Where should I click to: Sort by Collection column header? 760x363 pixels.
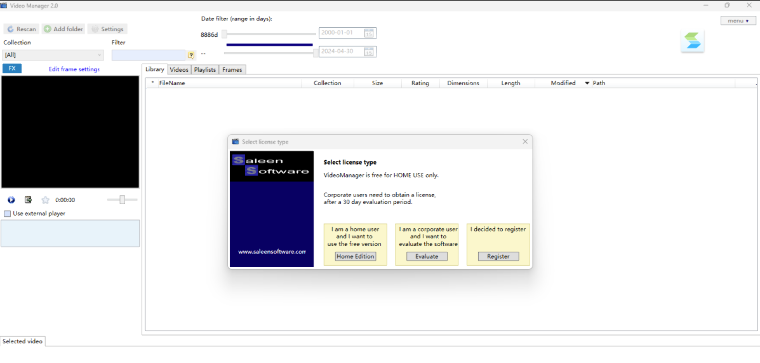327,83
